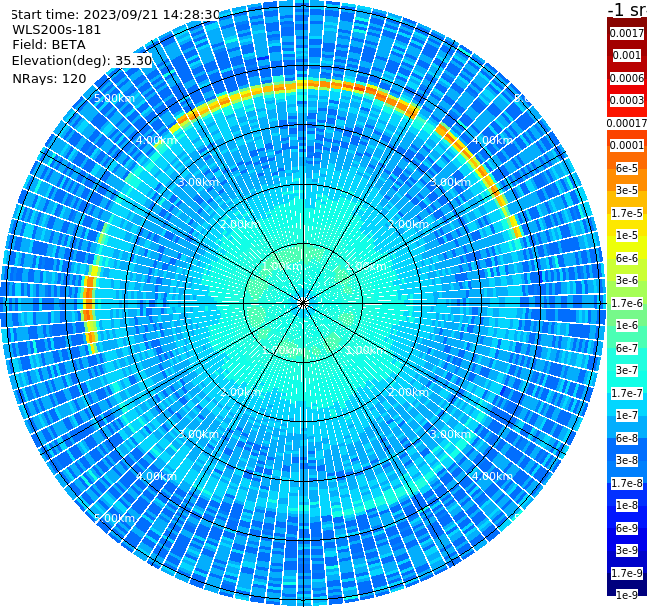The width and height of the screenshot is (647, 607).
Task: Click the 6e-6 colorbar value
Action: point(627,258)
